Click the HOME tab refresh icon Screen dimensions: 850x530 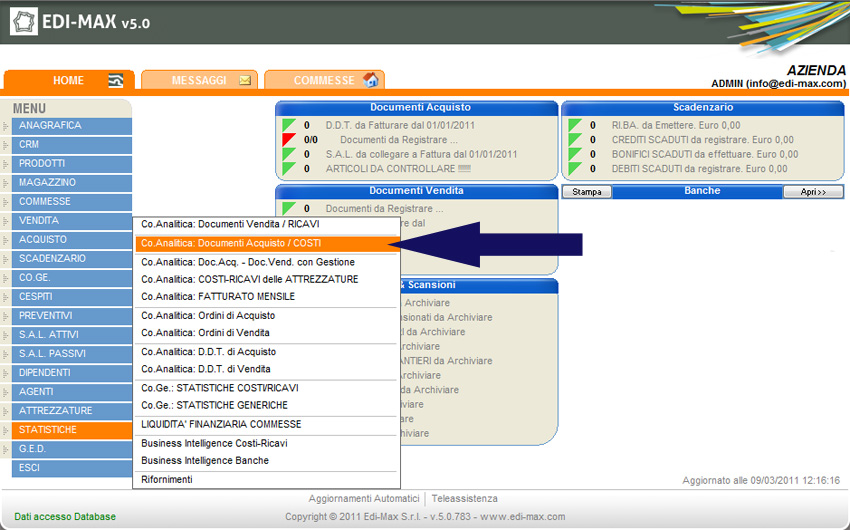pos(116,80)
